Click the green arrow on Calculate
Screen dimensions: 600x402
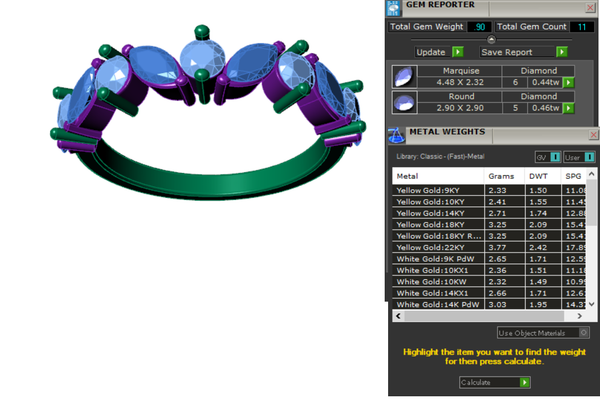point(525,382)
